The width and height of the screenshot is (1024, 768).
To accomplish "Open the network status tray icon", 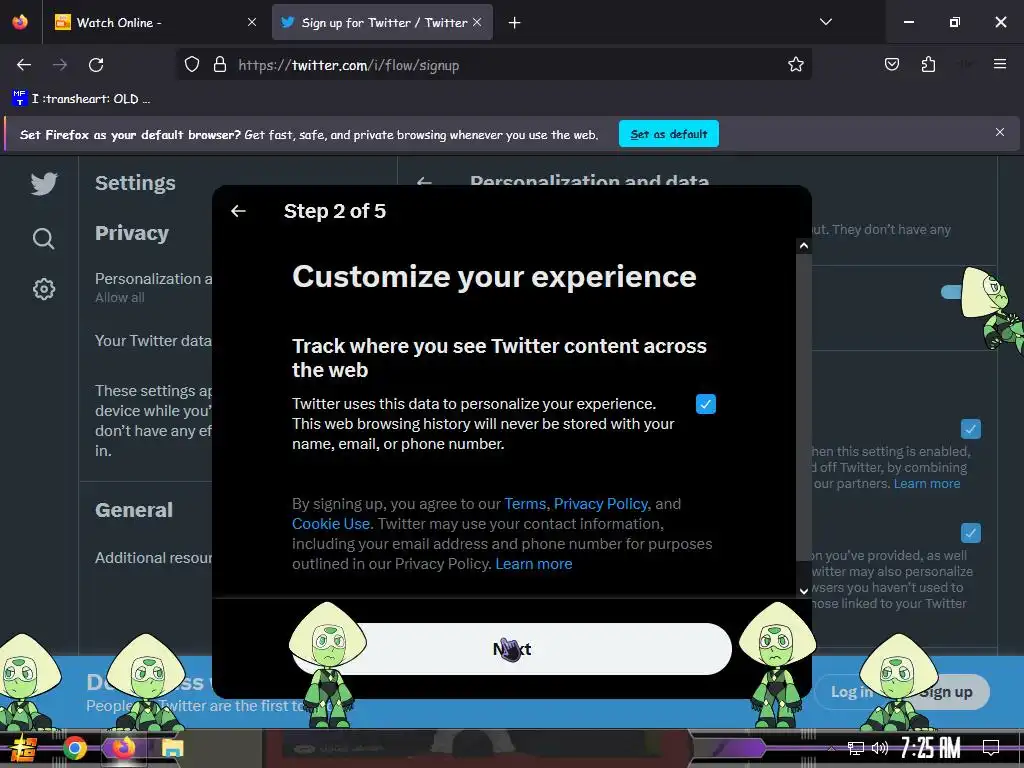I will [x=856, y=748].
